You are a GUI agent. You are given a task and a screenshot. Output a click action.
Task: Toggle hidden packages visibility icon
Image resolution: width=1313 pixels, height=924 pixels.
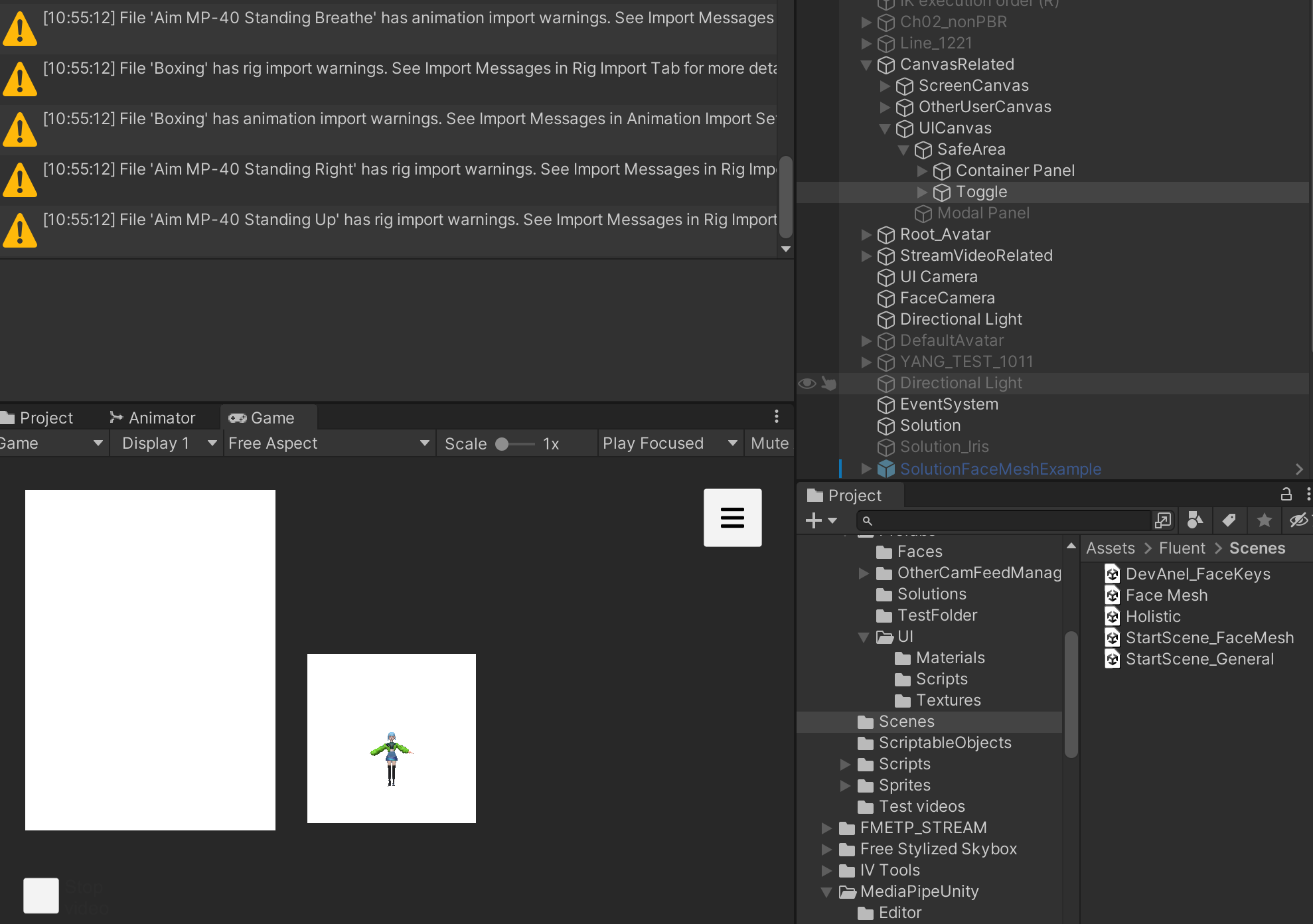[x=1298, y=520]
